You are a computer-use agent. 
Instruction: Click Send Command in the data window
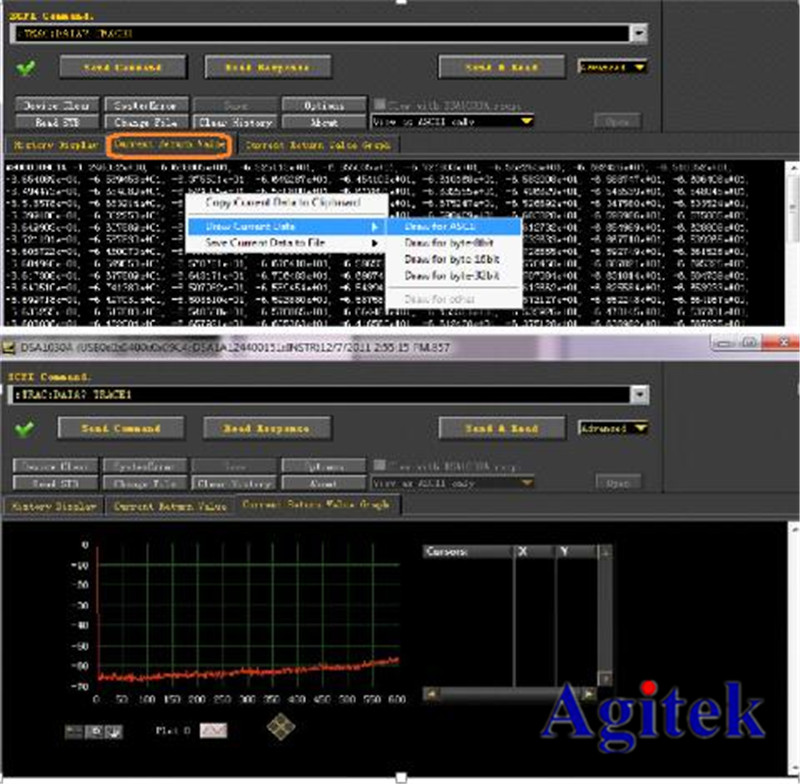(123, 67)
